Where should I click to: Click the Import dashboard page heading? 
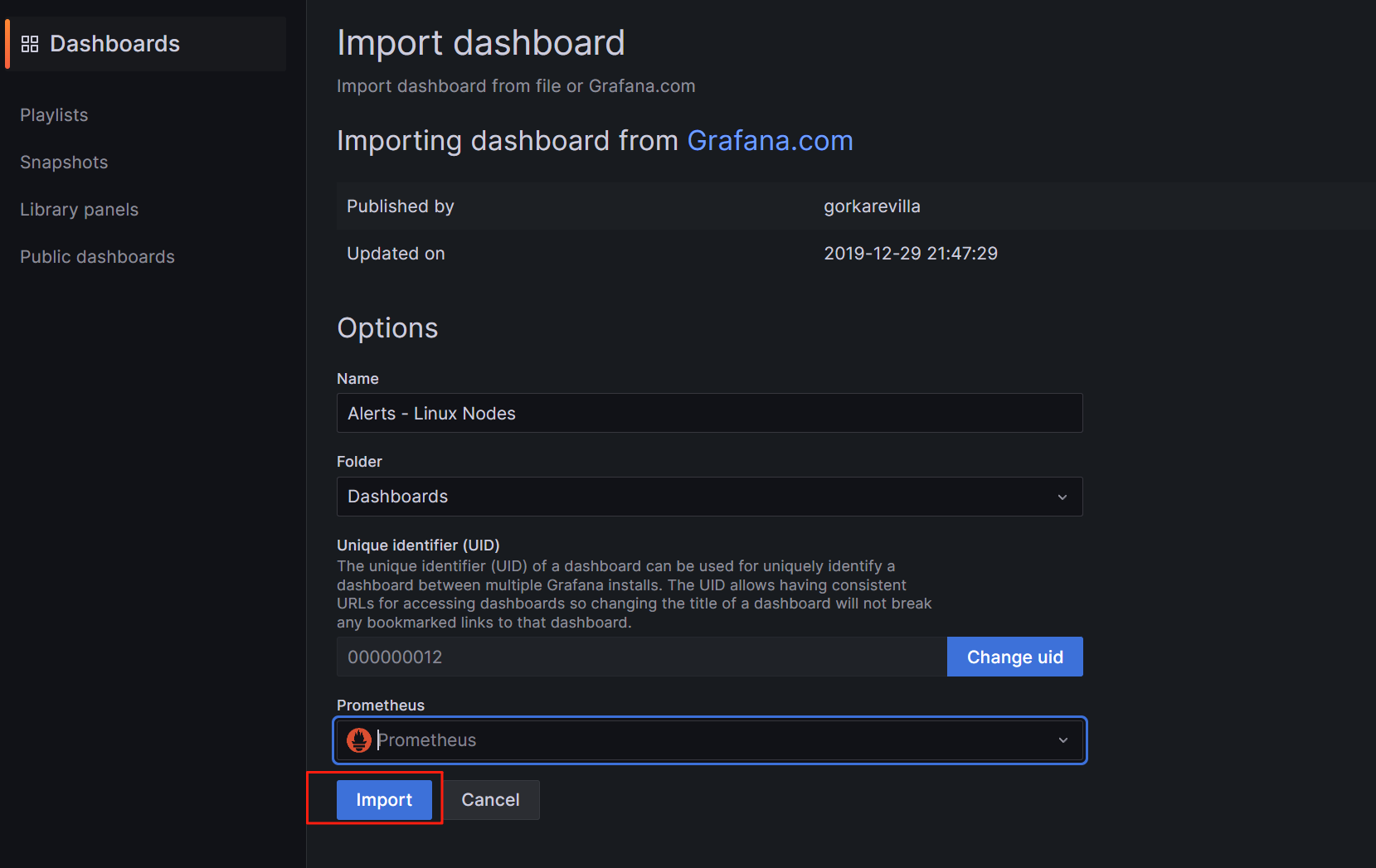(x=481, y=43)
